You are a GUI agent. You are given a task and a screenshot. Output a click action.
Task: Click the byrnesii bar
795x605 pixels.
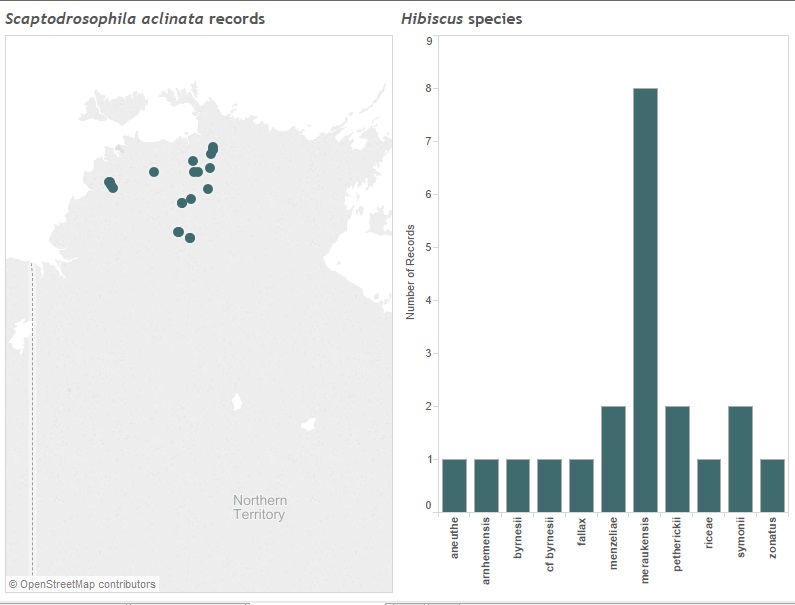[x=518, y=486]
